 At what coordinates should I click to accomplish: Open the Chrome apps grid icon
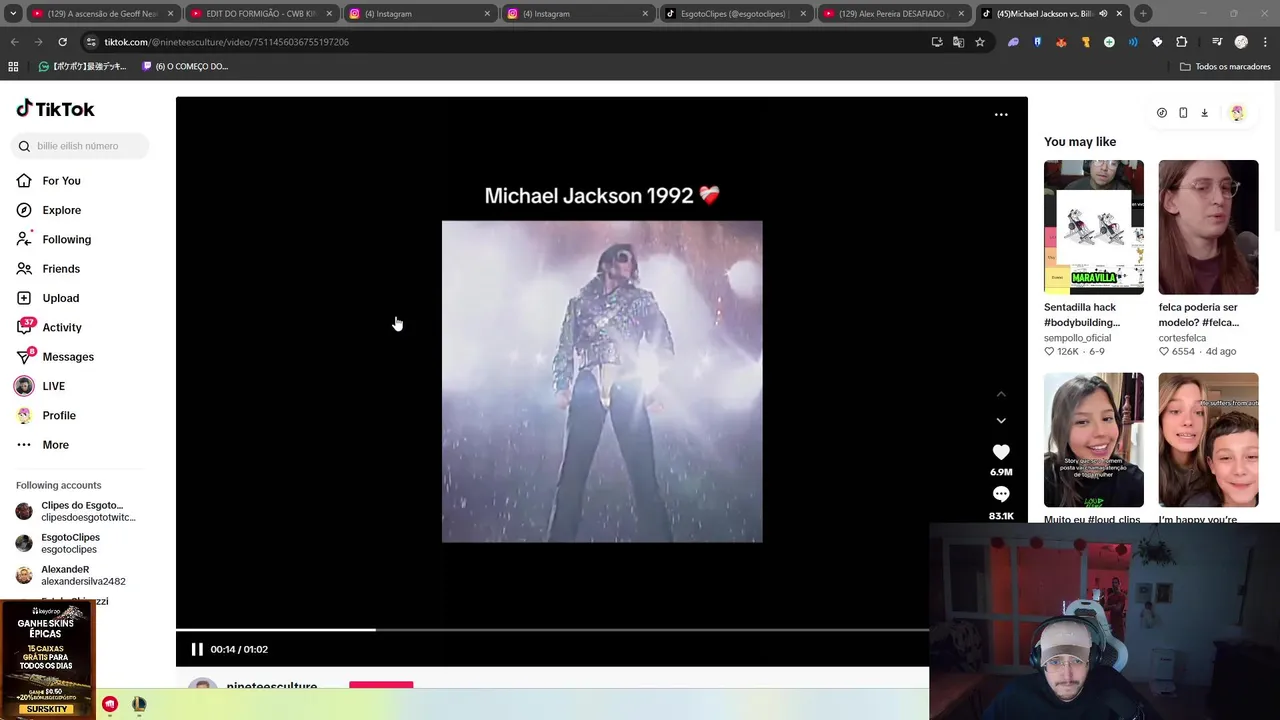[x=13, y=67]
